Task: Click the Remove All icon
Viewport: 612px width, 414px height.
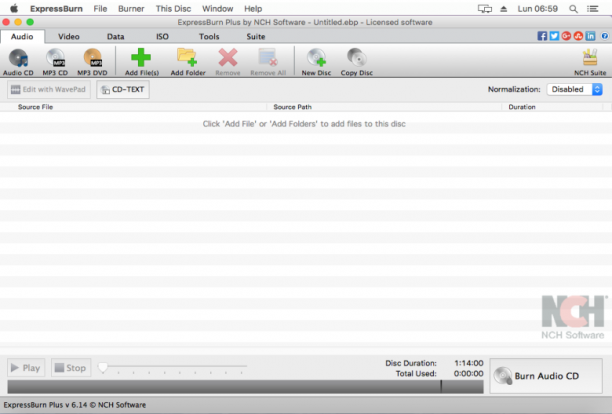Action: (268, 57)
